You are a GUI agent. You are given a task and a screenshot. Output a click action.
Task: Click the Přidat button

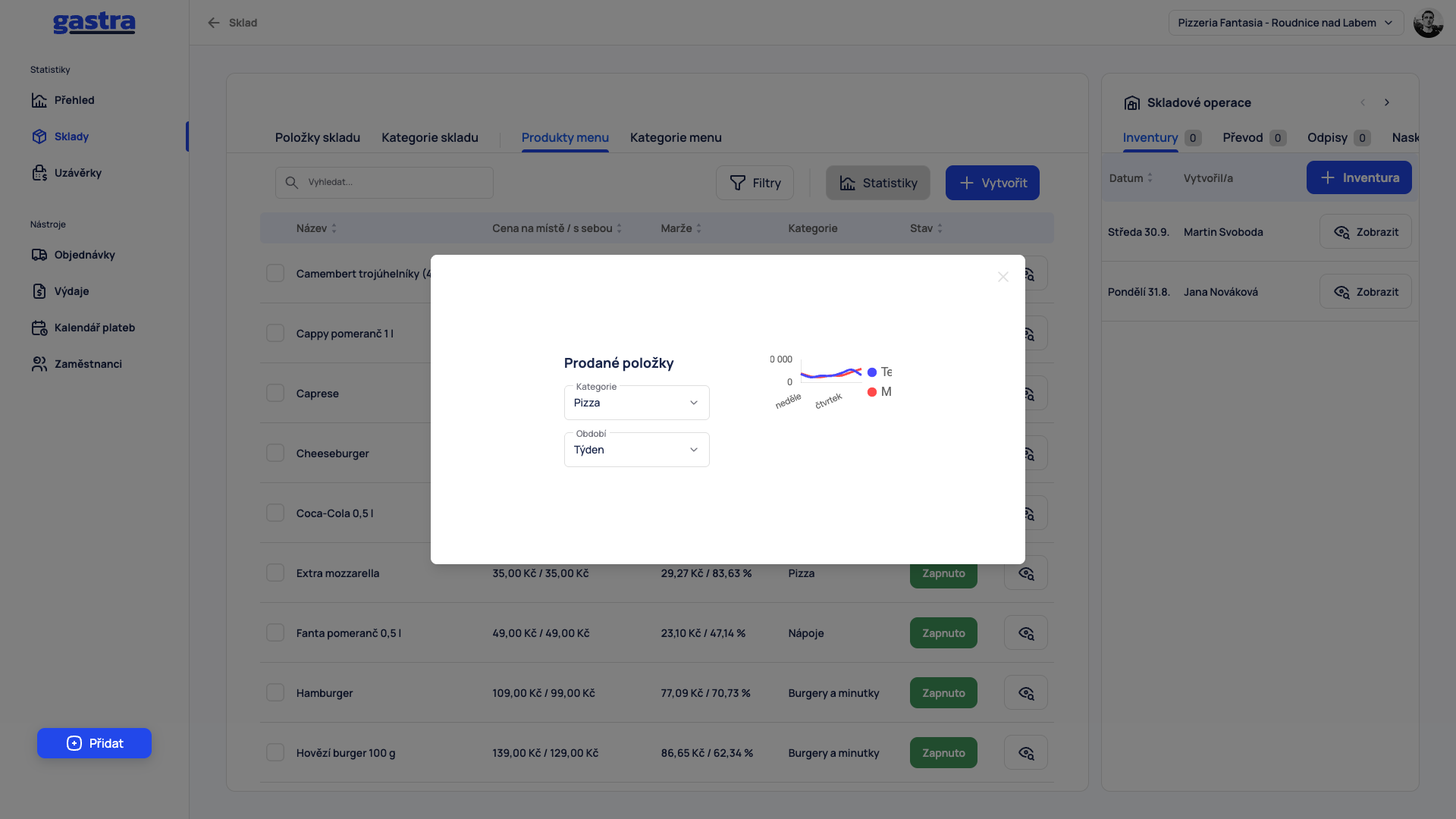94,743
